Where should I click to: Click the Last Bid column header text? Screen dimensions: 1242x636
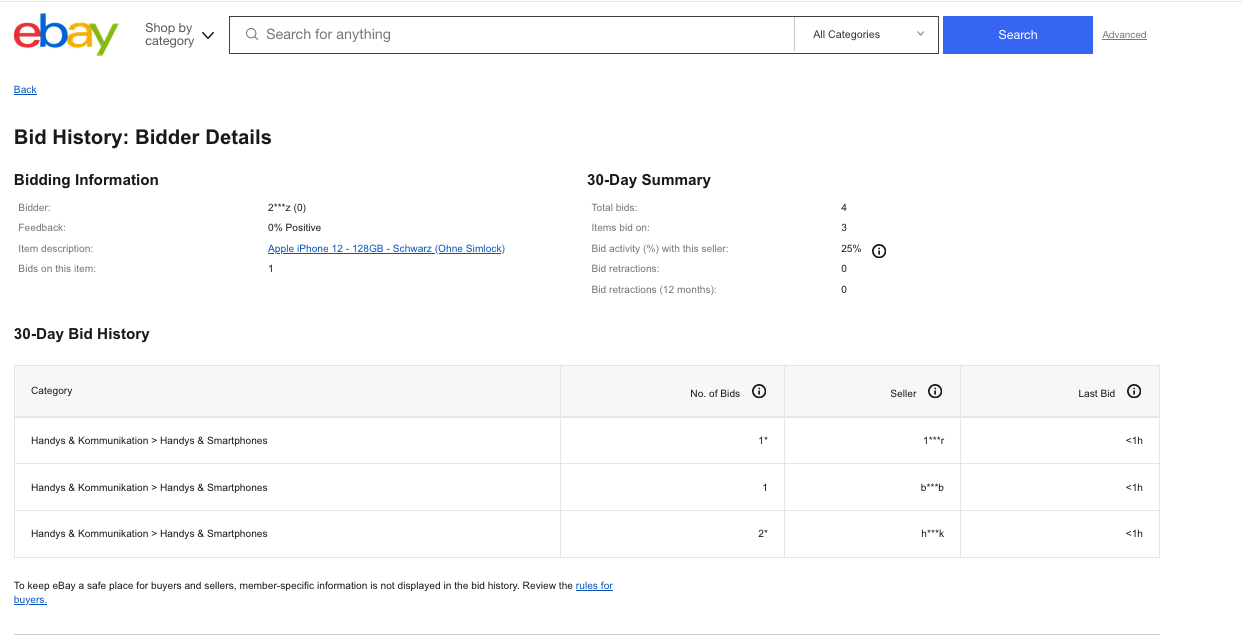click(1096, 394)
